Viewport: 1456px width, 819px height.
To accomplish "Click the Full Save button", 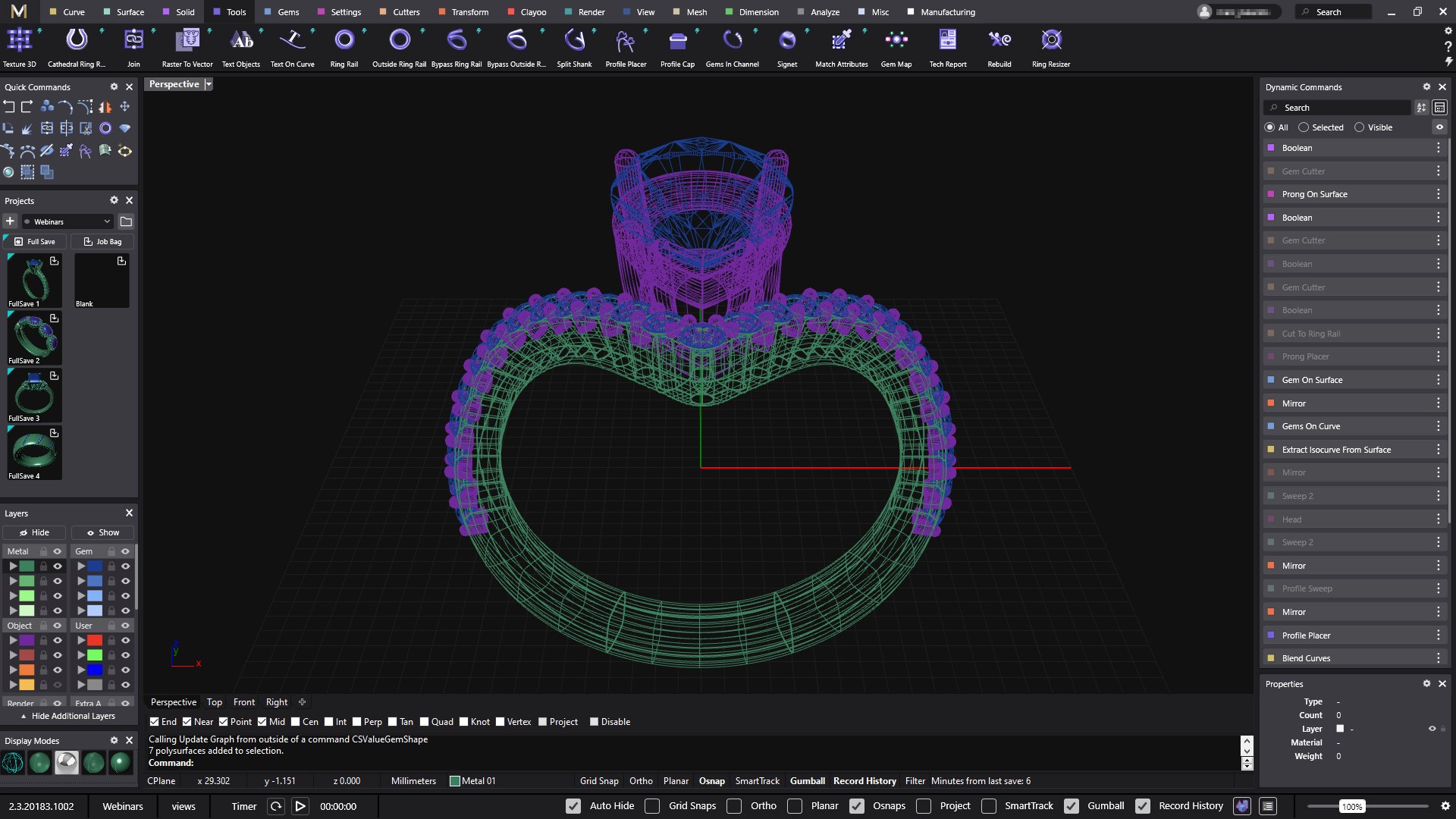I will (x=35, y=241).
